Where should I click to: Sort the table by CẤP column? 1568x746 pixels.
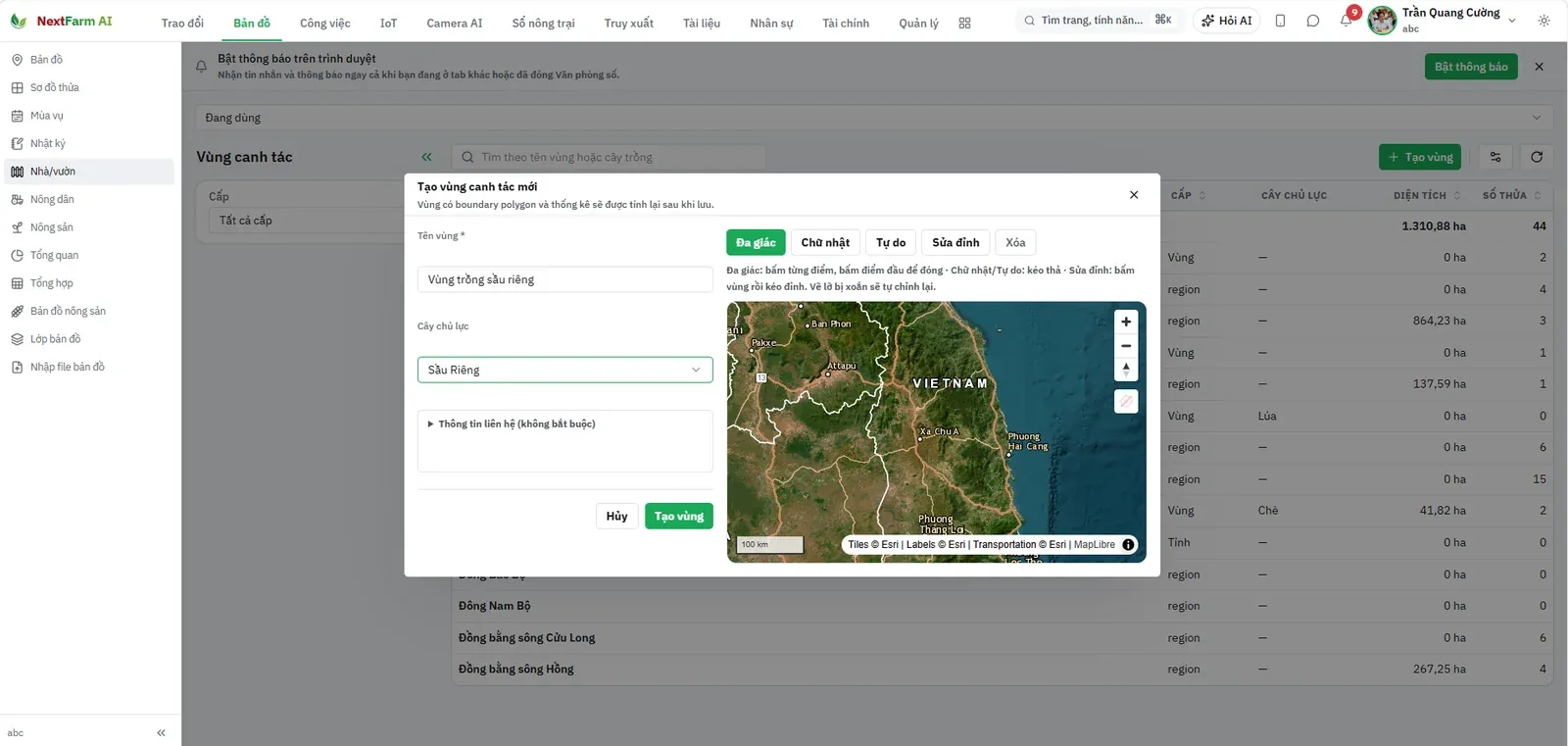click(1189, 195)
